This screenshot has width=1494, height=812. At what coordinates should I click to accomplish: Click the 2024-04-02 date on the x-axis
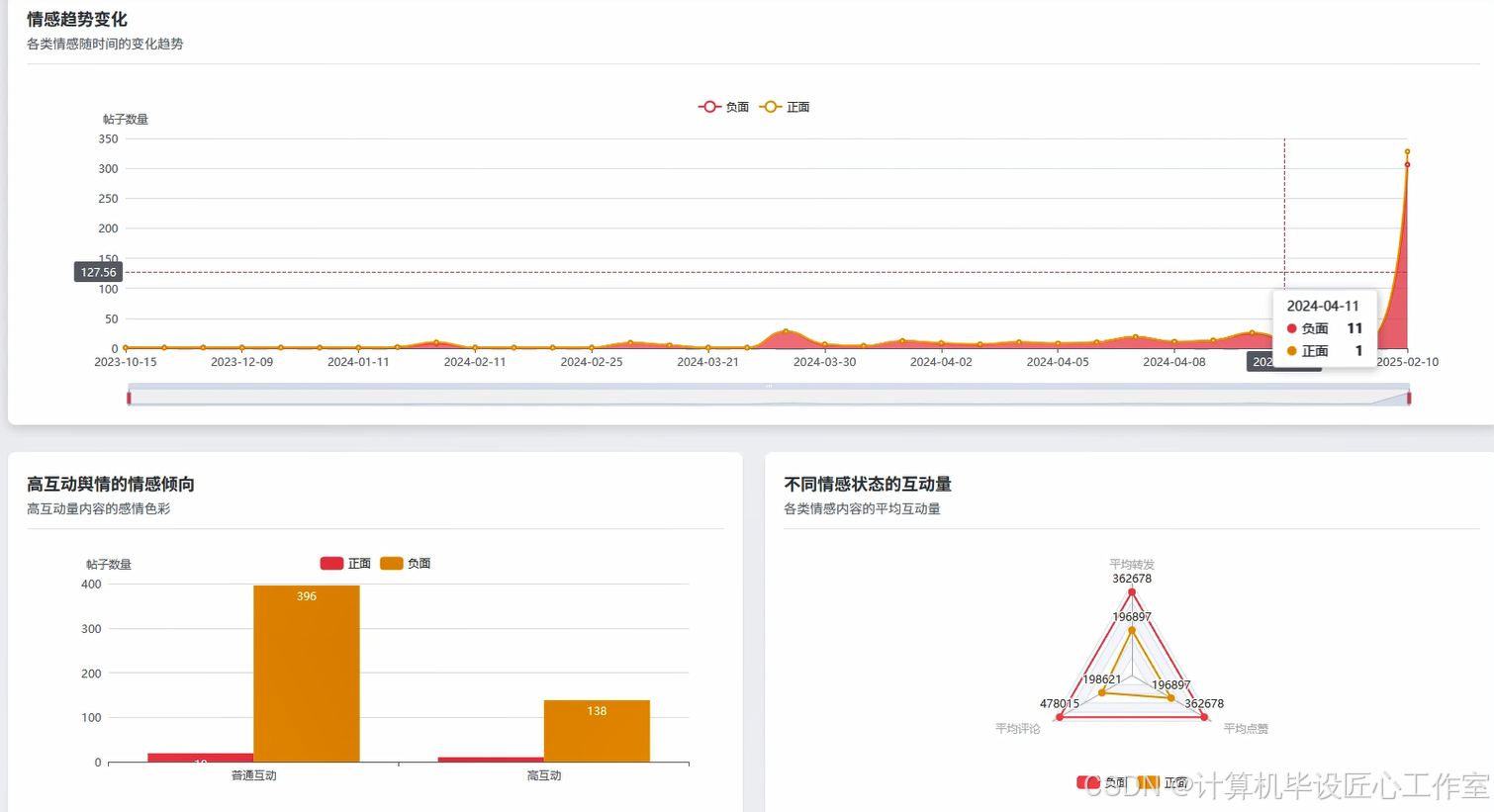click(x=941, y=362)
